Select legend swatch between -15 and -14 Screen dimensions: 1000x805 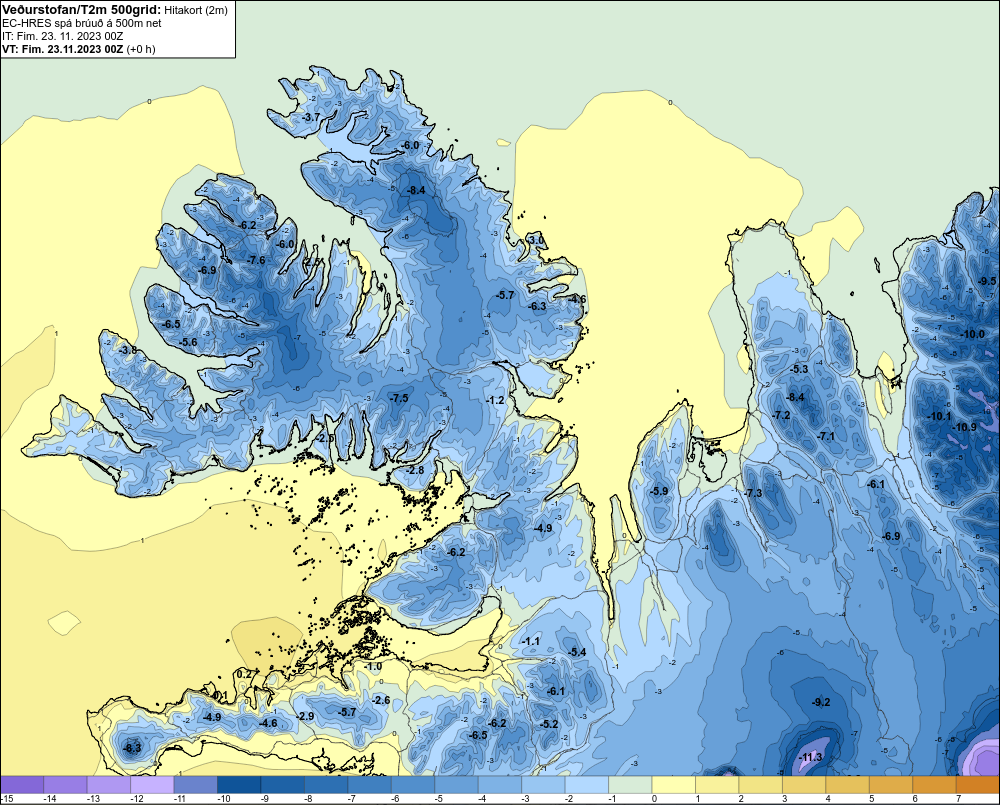click(22, 785)
